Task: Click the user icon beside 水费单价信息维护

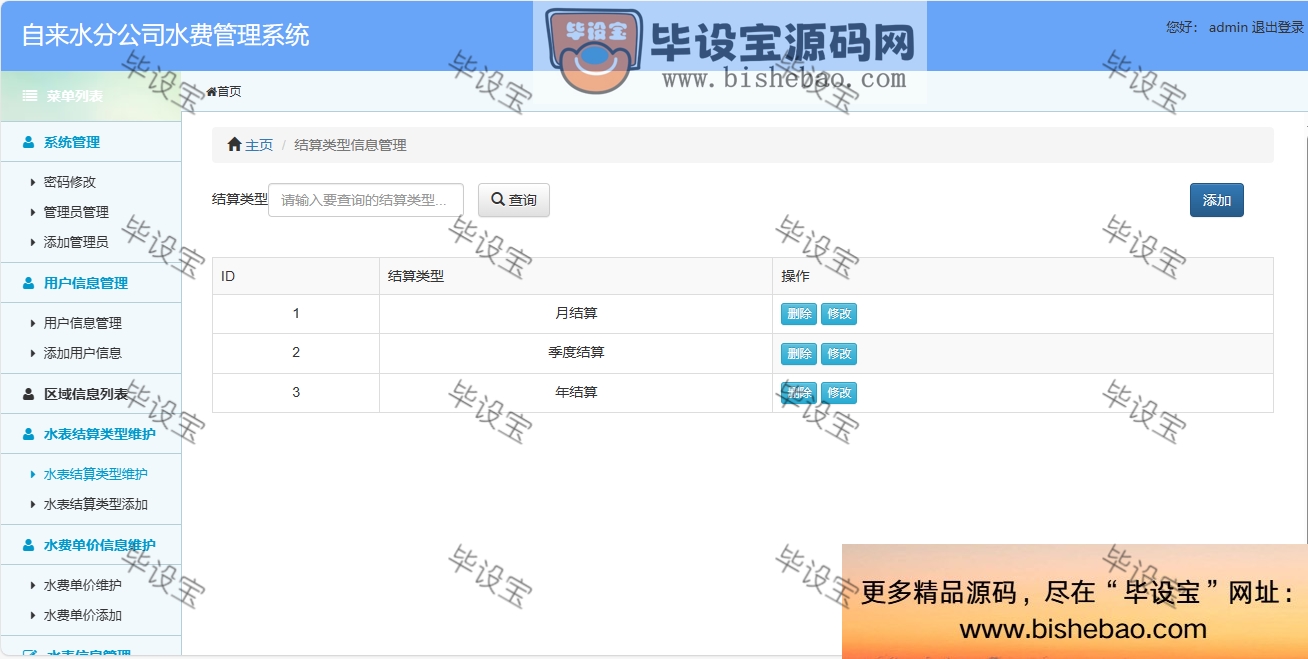Action: (29, 546)
